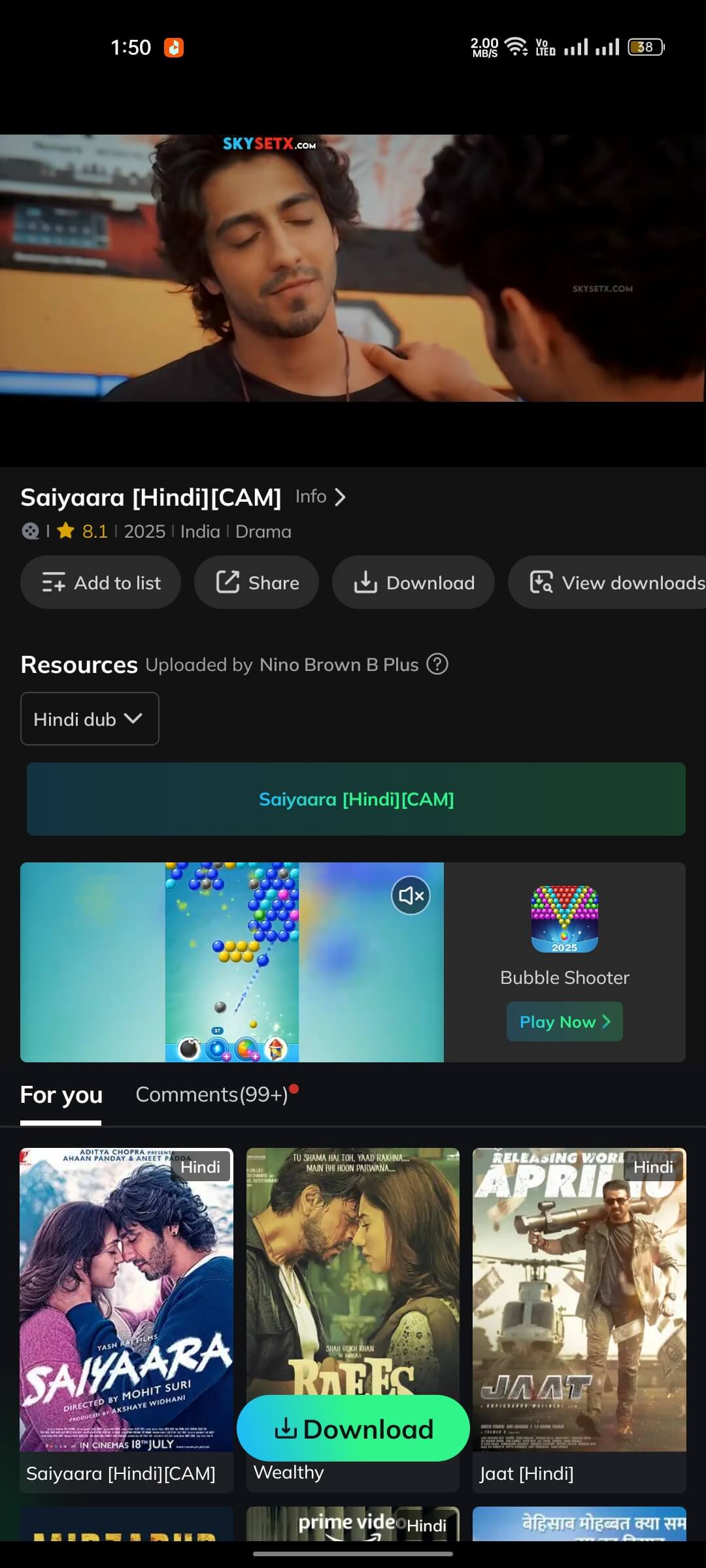The height and width of the screenshot is (1568, 706).
Task: Click the uploader name Nino Brown B Plus
Action: pos(339,664)
